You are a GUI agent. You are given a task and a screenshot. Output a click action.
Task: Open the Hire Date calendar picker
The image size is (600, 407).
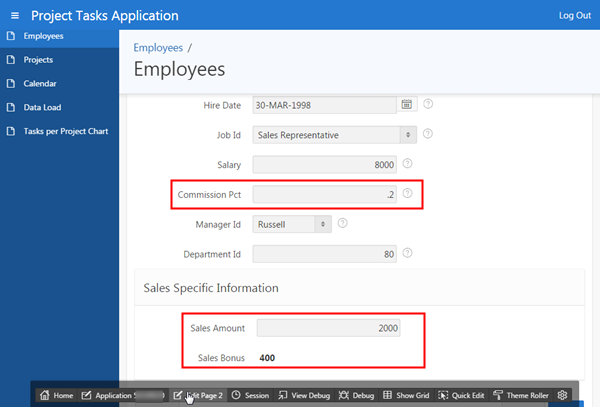click(x=406, y=104)
